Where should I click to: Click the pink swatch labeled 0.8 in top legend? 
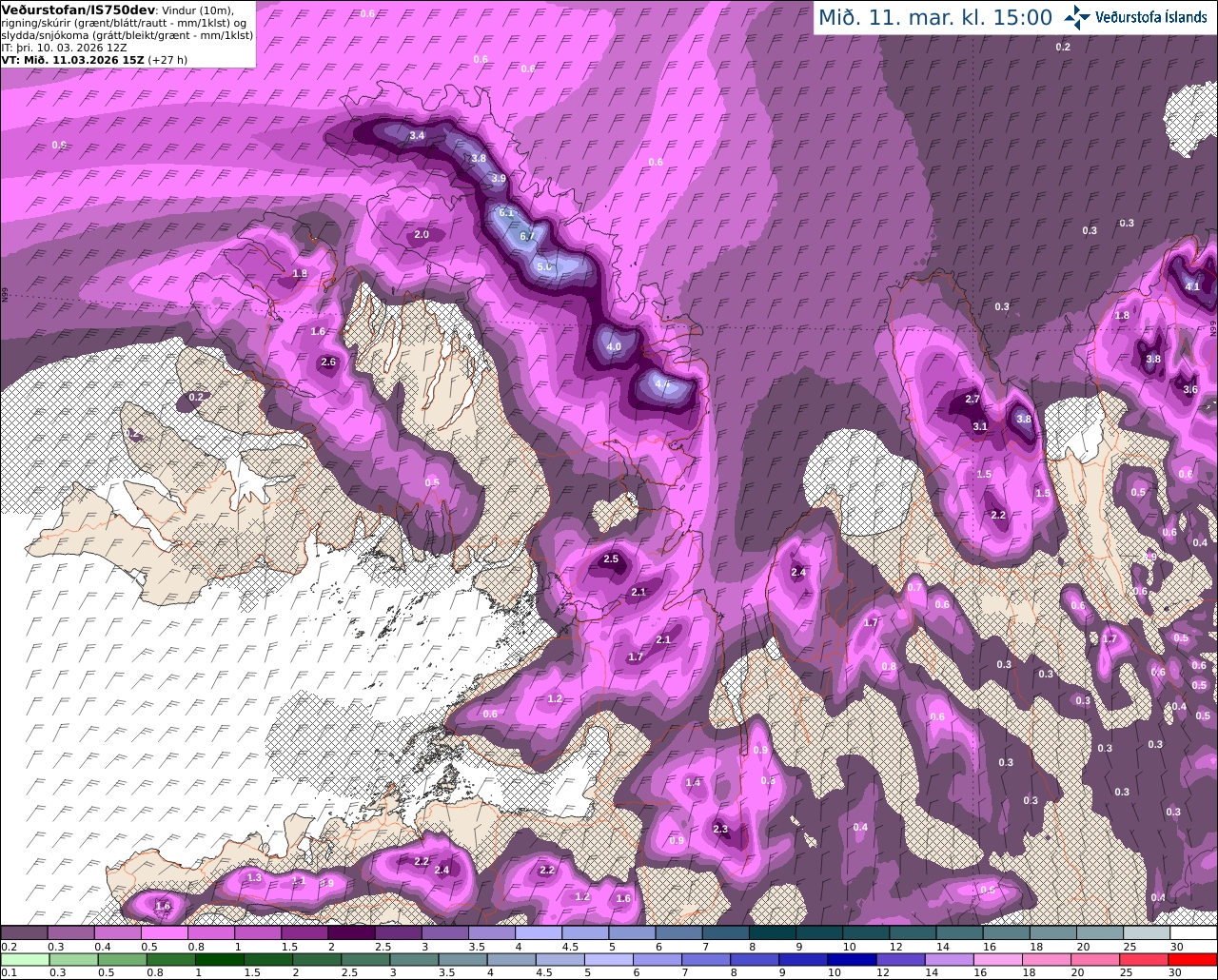pyautogui.click(x=211, y=932)
